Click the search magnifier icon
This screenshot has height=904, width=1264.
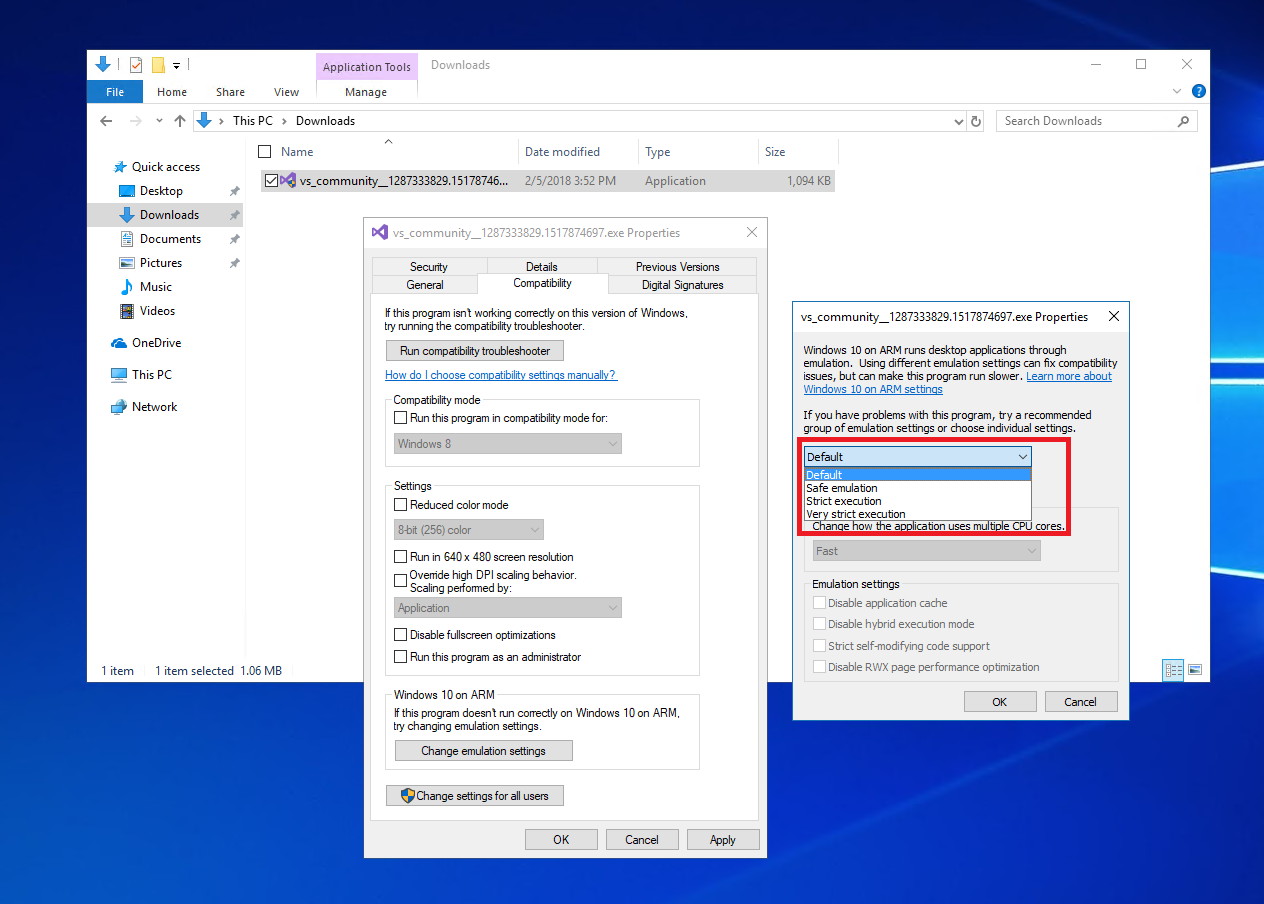tap(1183, 121)
